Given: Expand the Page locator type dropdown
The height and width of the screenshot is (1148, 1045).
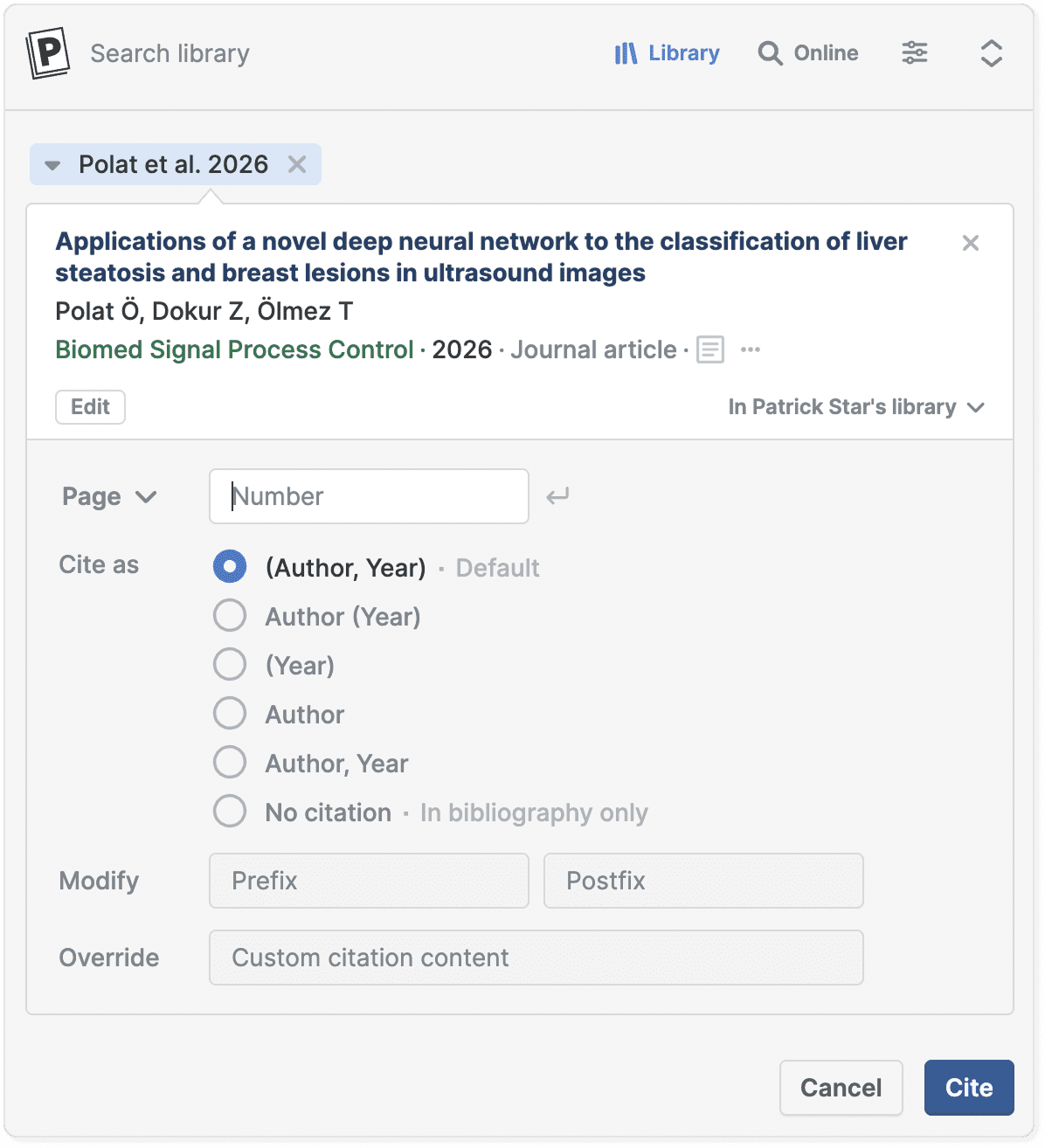Looking at the screenshot, I should coord(109,496).
